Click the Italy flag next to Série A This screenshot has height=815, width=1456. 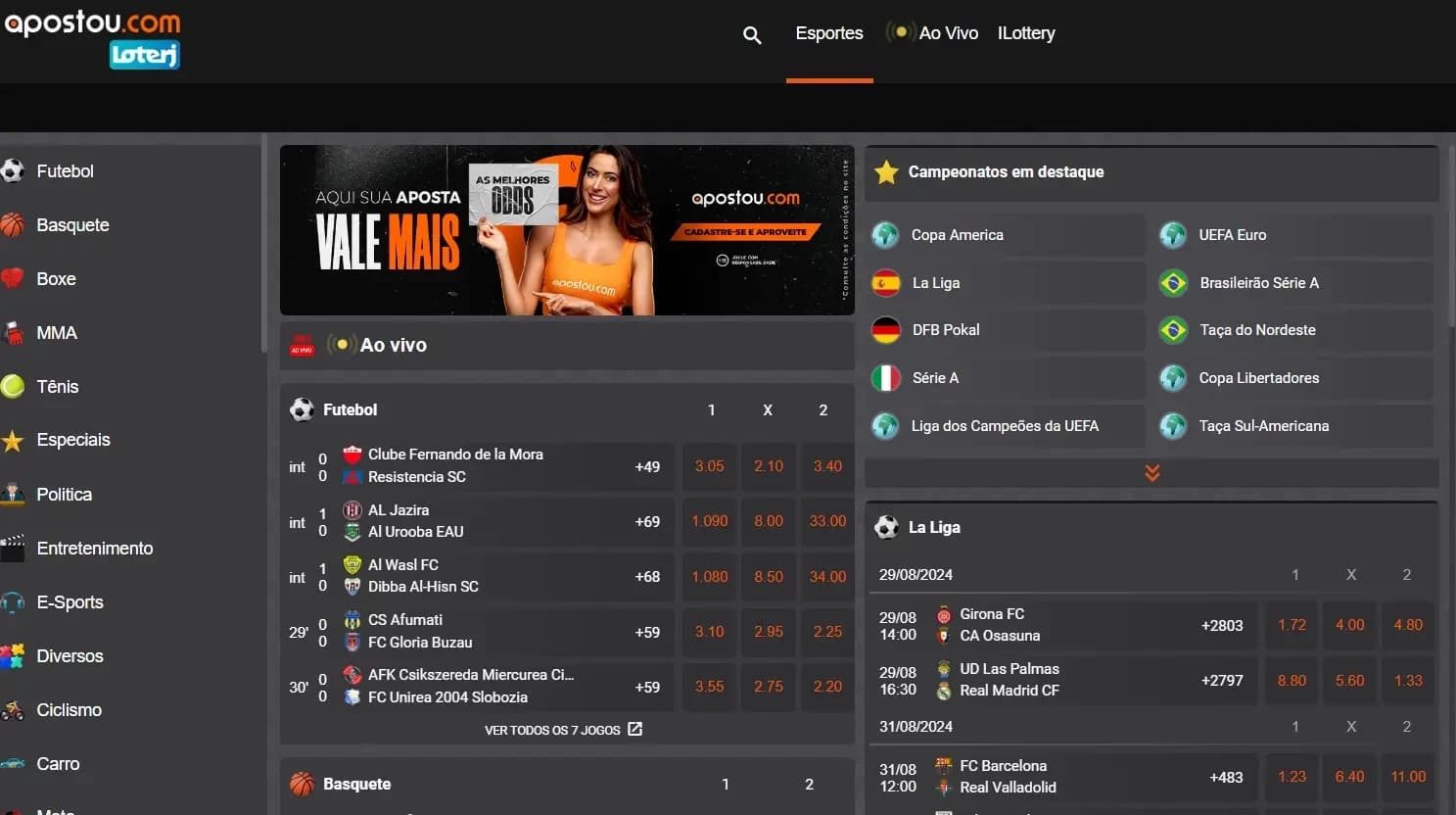click(x=886, y=378)
